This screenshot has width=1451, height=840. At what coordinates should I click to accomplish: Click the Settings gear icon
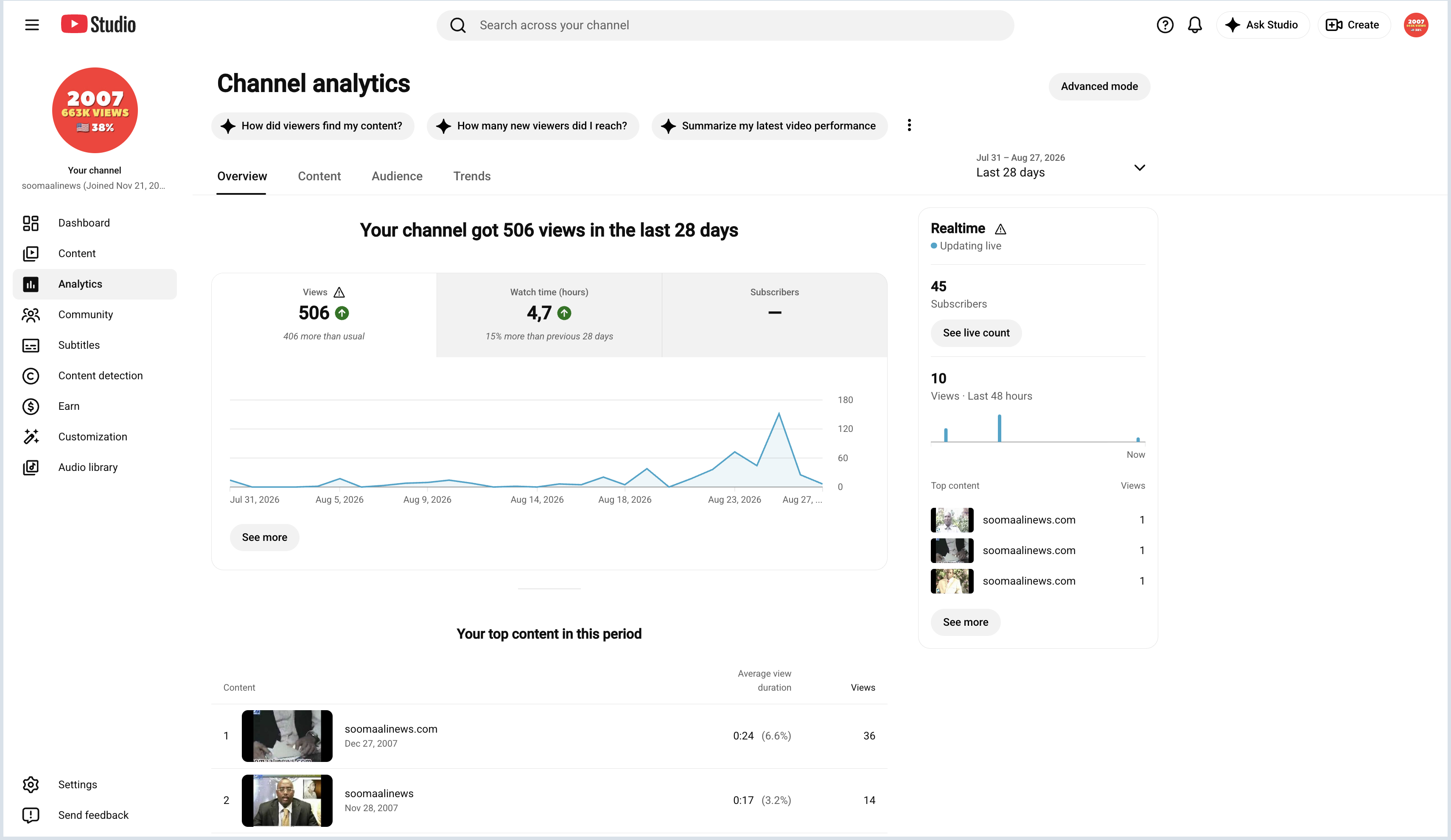pyautogui.click(x=31, y=784)
